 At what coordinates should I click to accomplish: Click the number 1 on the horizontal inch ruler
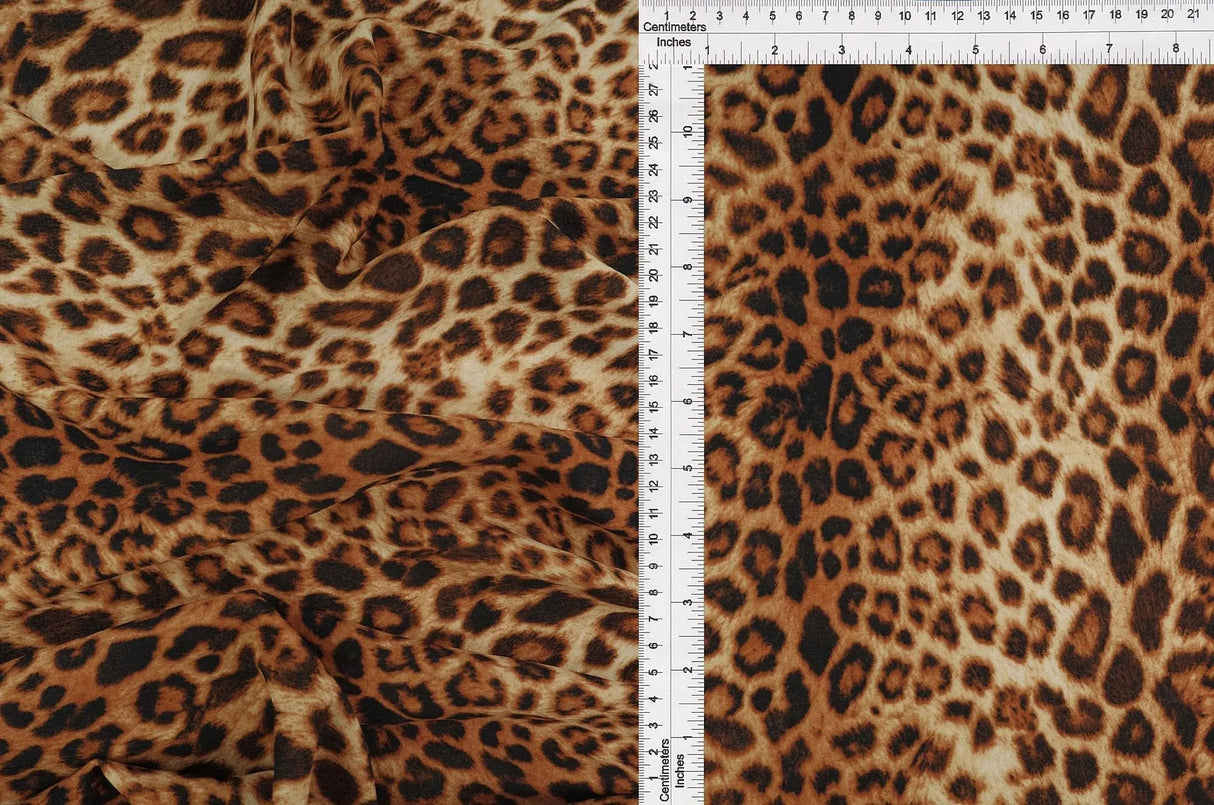706,47
